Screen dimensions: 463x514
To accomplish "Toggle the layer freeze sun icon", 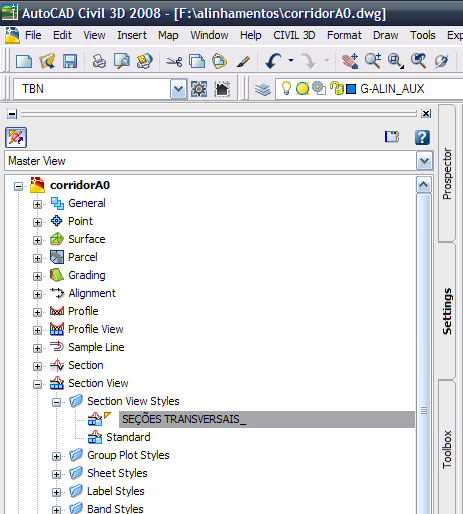I will (302, 89).
